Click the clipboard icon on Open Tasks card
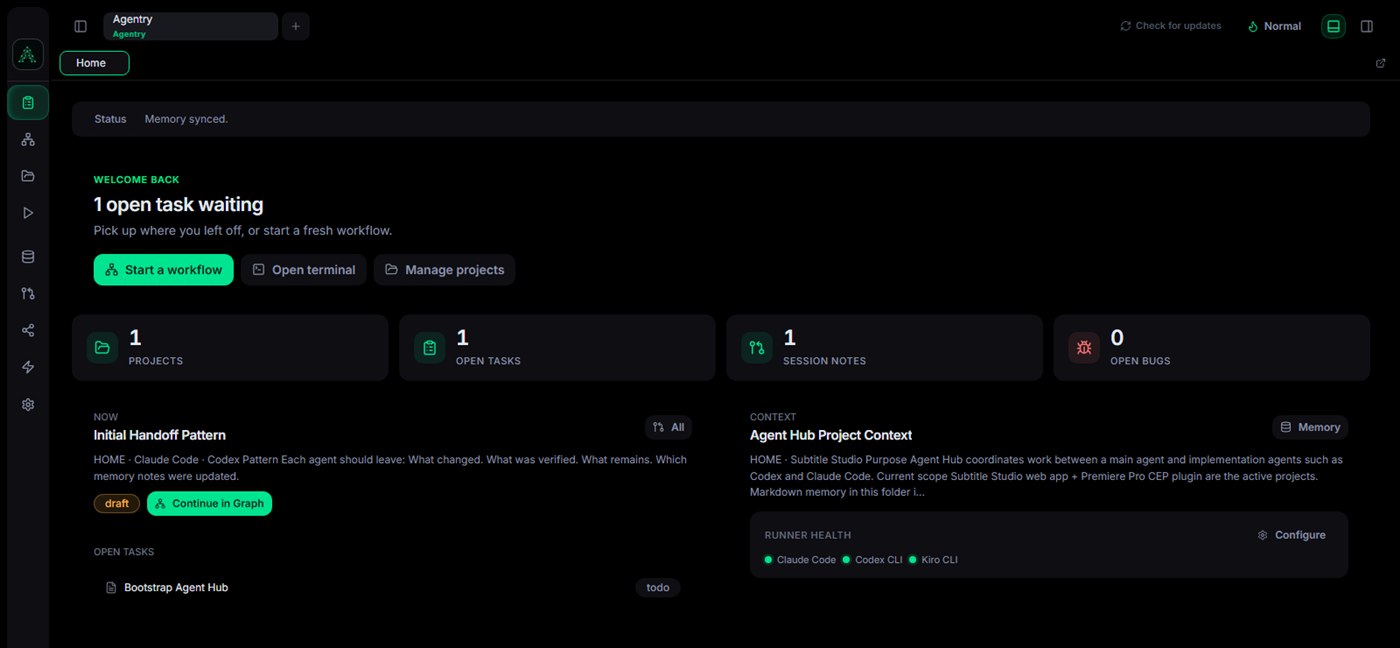The image size is (1400, 648). point(429,348)
